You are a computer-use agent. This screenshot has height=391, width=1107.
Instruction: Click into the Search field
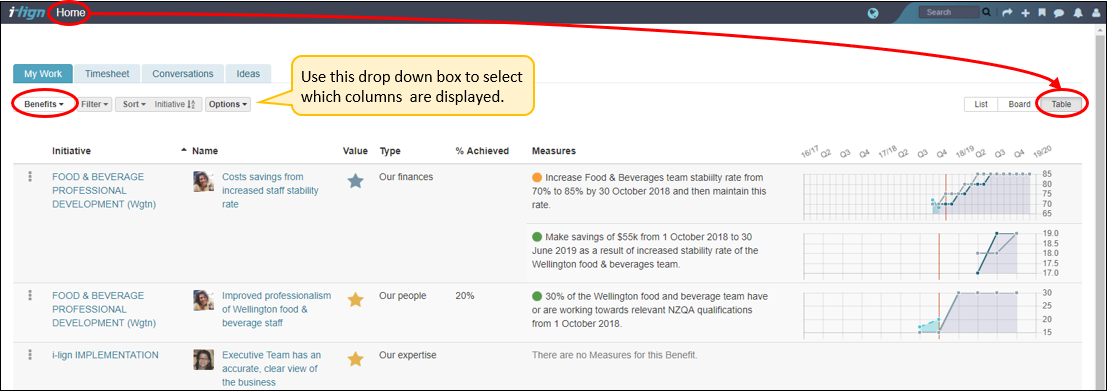(949, 13)
